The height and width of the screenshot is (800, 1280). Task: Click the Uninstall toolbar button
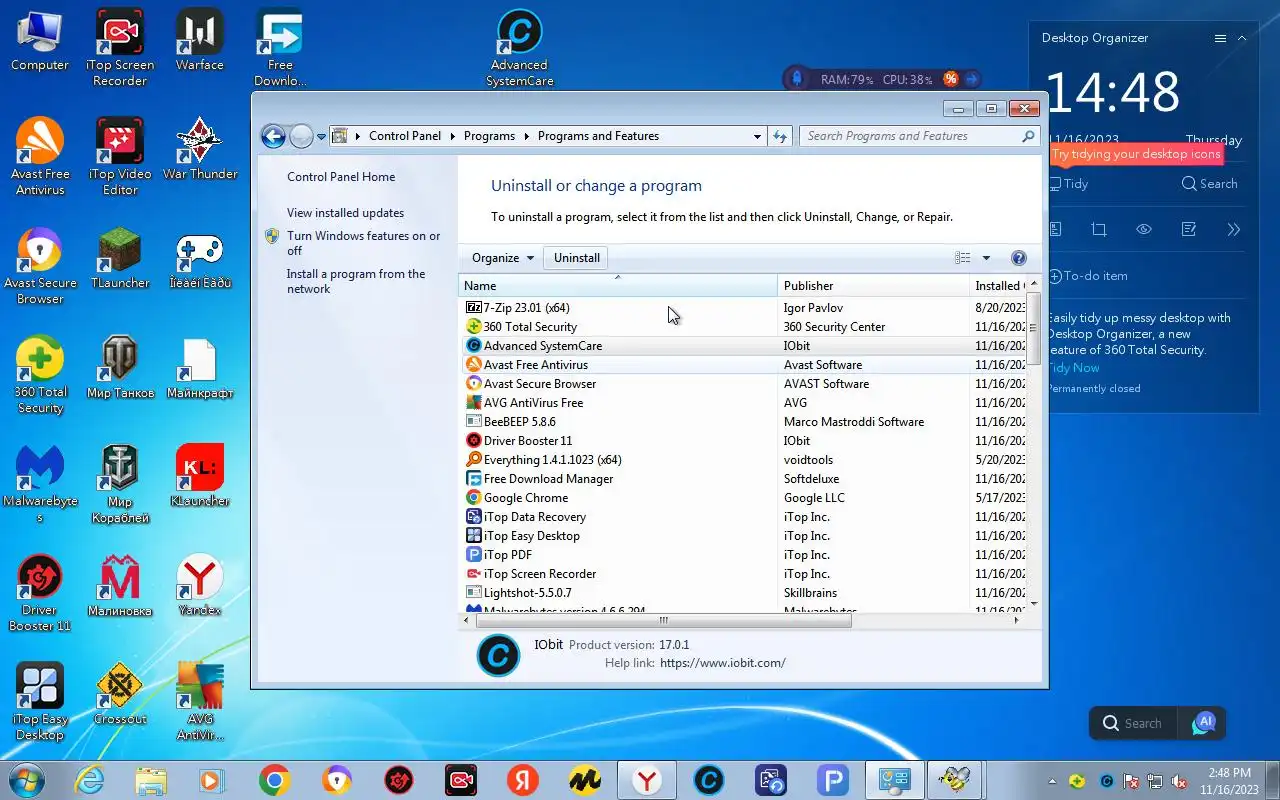click(x=577, y=258)
